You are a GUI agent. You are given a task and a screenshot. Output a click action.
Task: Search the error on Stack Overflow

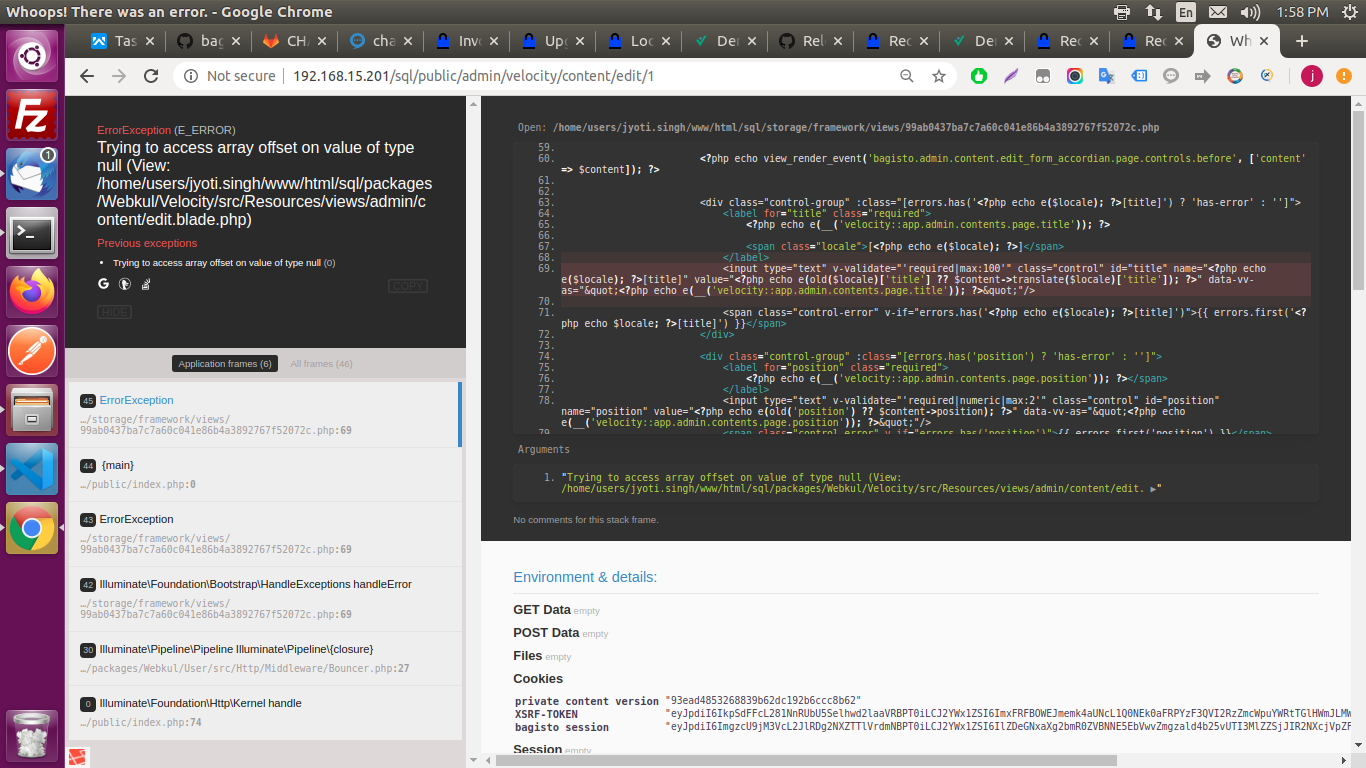point(146,284)
